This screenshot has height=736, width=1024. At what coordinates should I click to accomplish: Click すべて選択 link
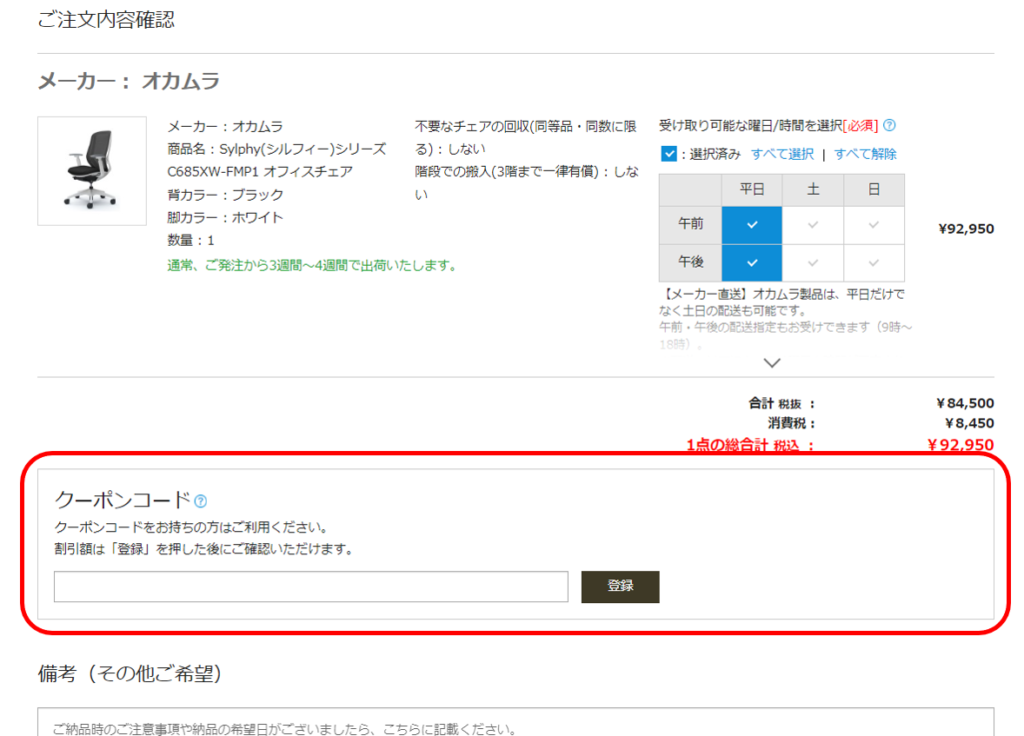coord(782,154)
